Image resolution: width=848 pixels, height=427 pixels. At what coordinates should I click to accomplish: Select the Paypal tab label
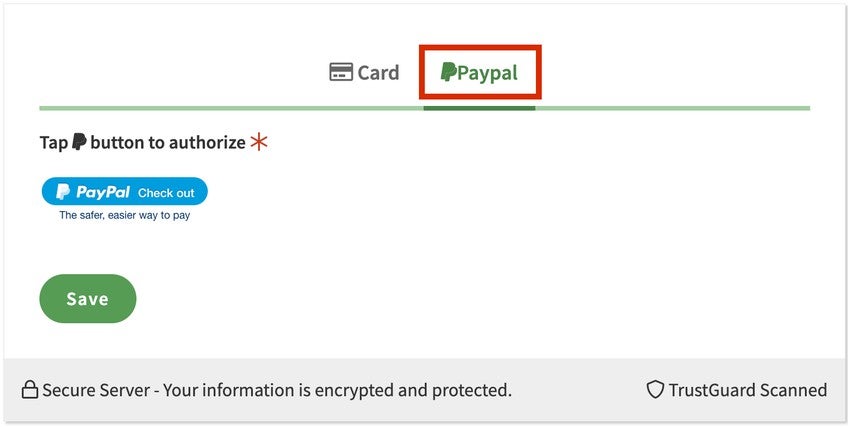(x=487, y=73)
